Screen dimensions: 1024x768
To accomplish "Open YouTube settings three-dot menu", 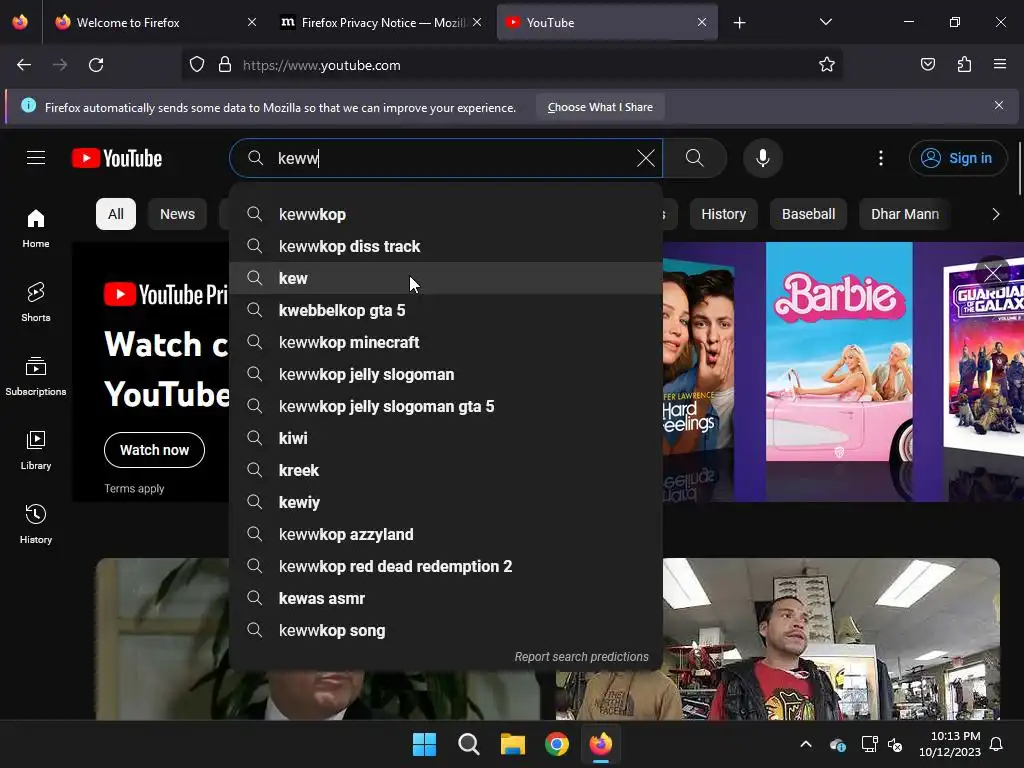I will point(880,158).
